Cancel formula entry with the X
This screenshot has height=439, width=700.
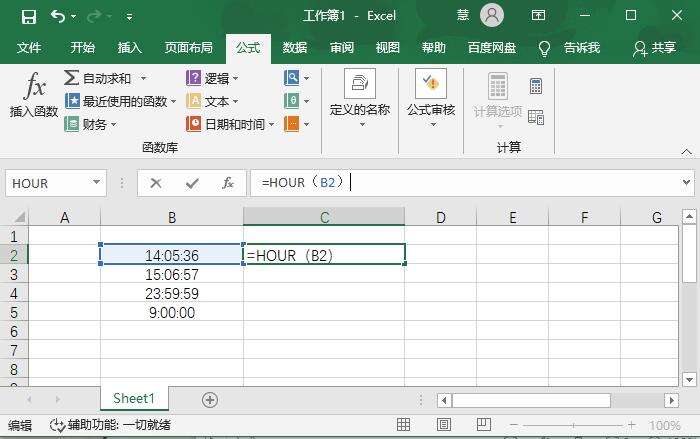156,183
